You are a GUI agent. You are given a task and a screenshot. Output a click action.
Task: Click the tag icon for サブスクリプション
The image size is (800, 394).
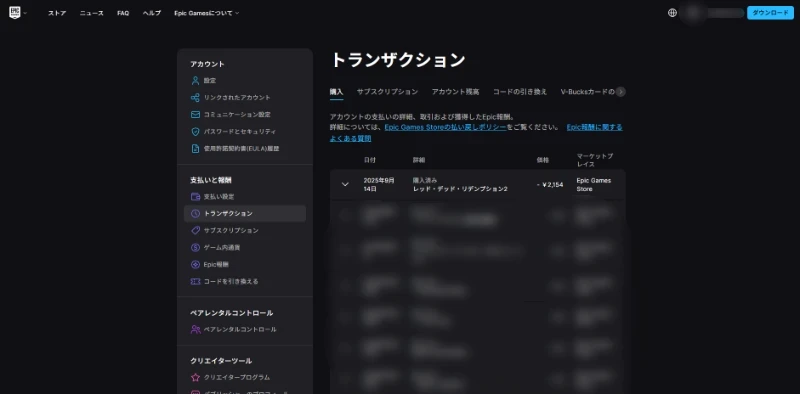click(195, 231)
